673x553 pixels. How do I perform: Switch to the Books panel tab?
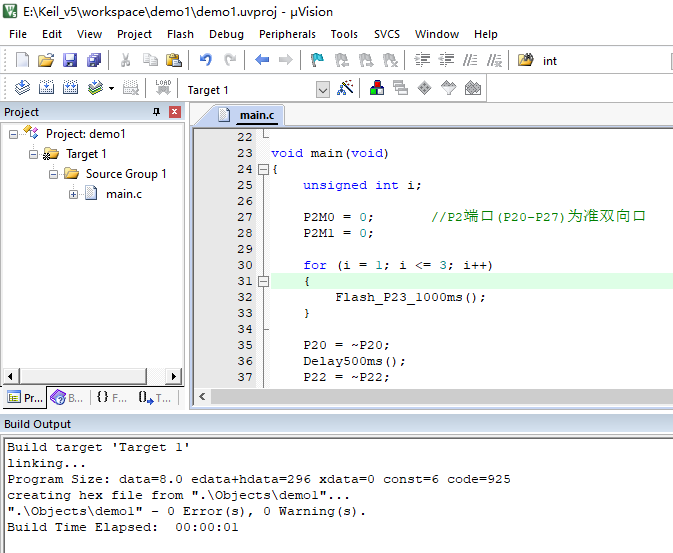[67, 398]
